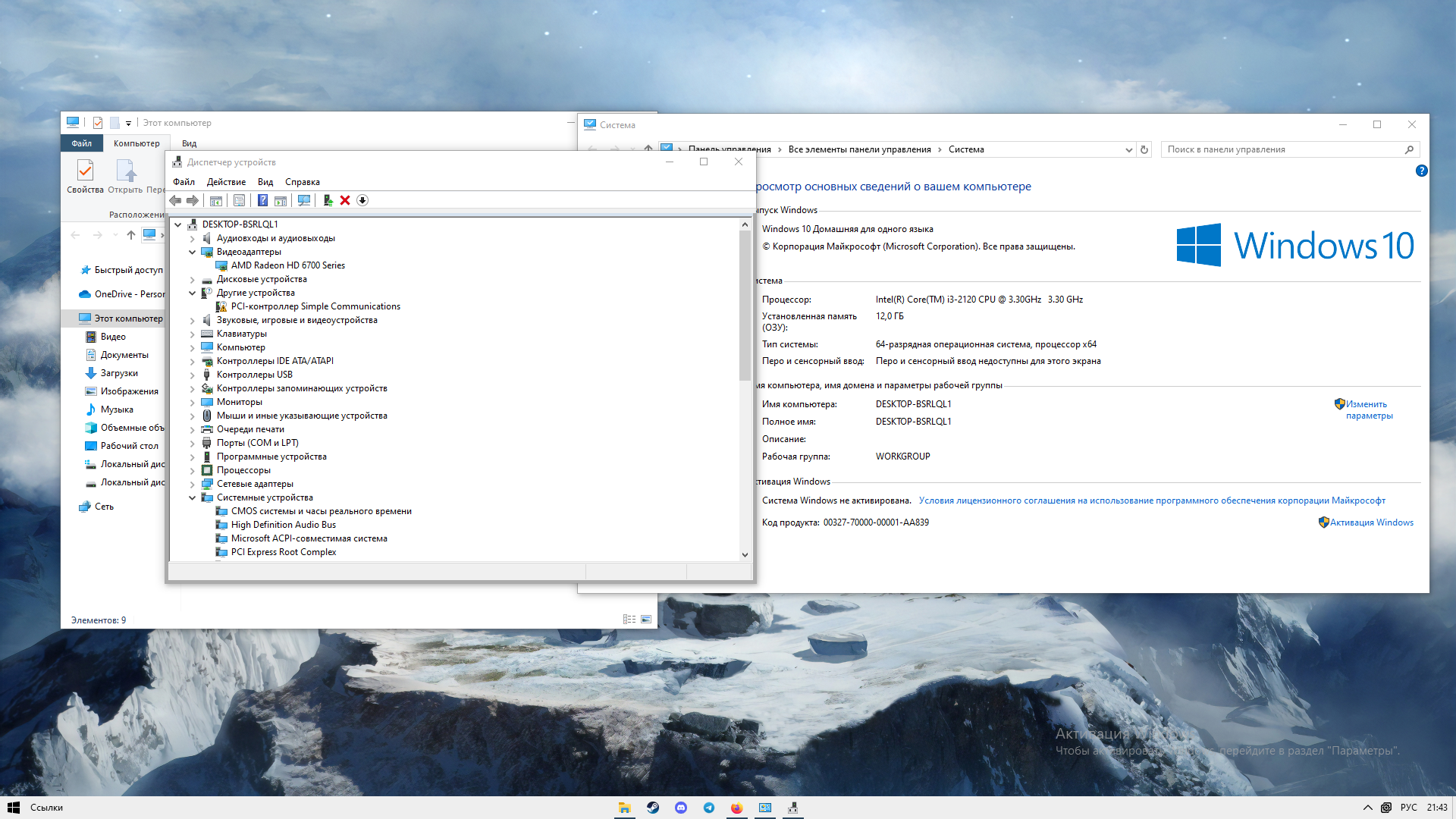Select AMD Radeon HD 6700 Series device
The width and height of the screenshot is (1456, 819).
[288, 265]
